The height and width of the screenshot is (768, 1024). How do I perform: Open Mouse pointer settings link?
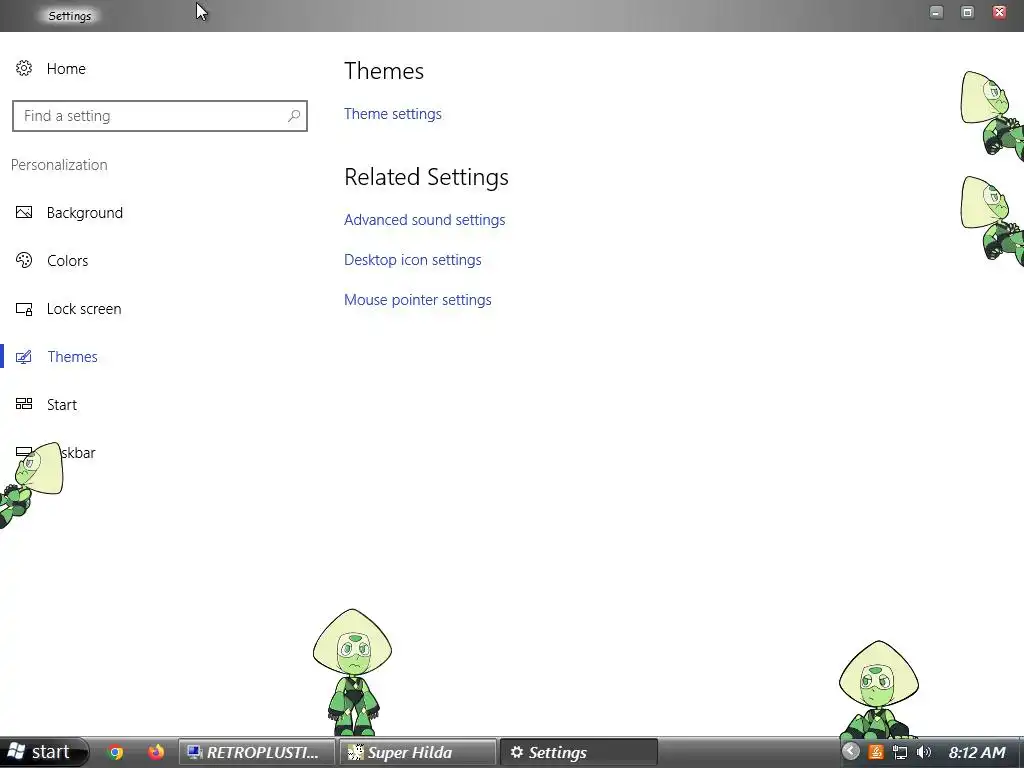coord(418,300)
